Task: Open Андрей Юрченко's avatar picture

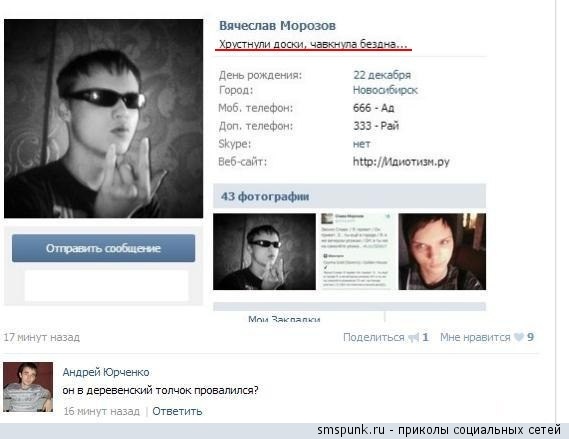Action: pyautogui.click(x=28, y=387)
